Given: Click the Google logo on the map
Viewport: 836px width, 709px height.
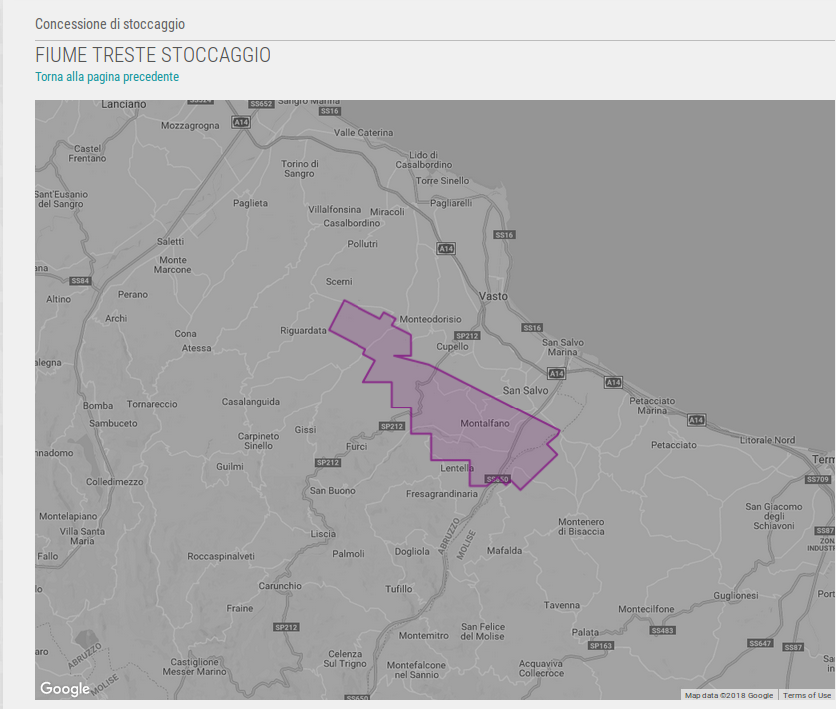Looking at the screenshot, I should click(65, 689).
